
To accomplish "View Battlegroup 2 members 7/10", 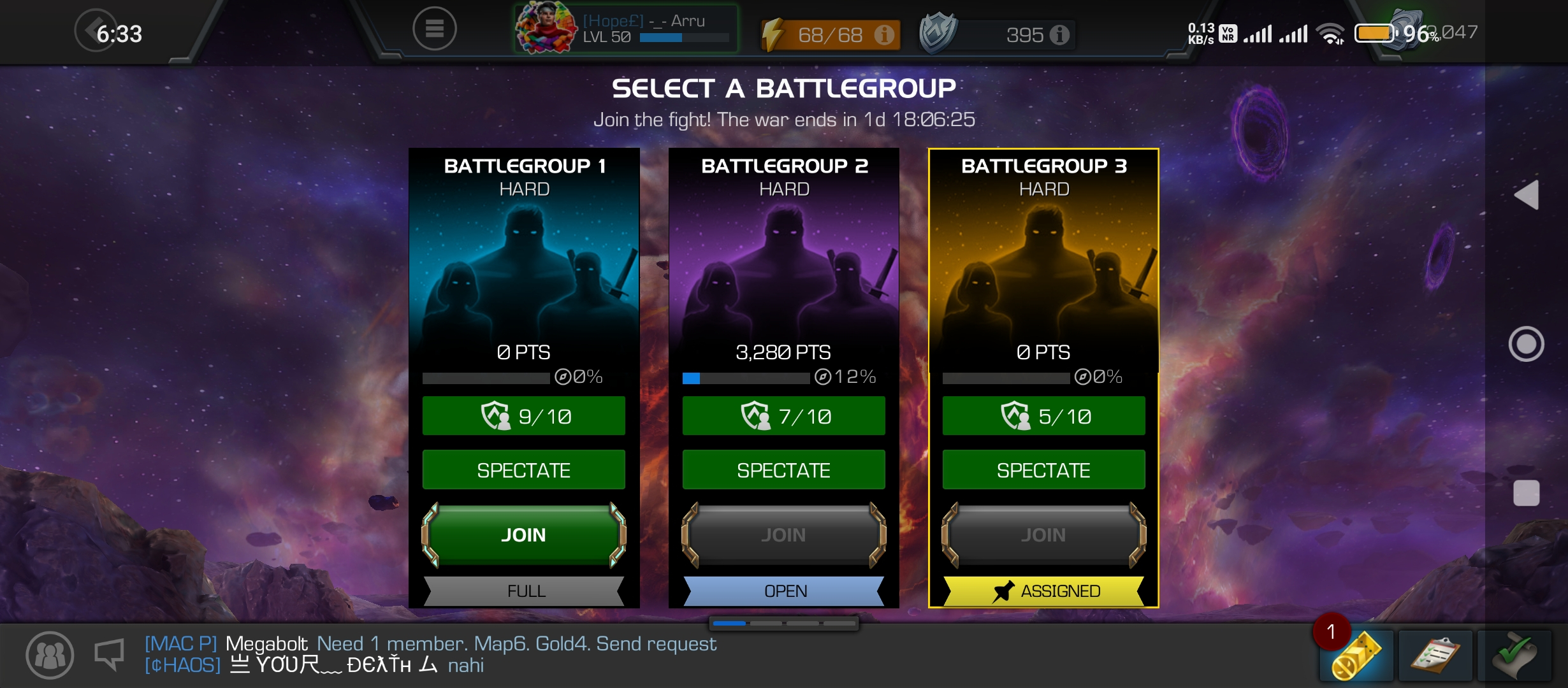I will click(x=783, y=416).
